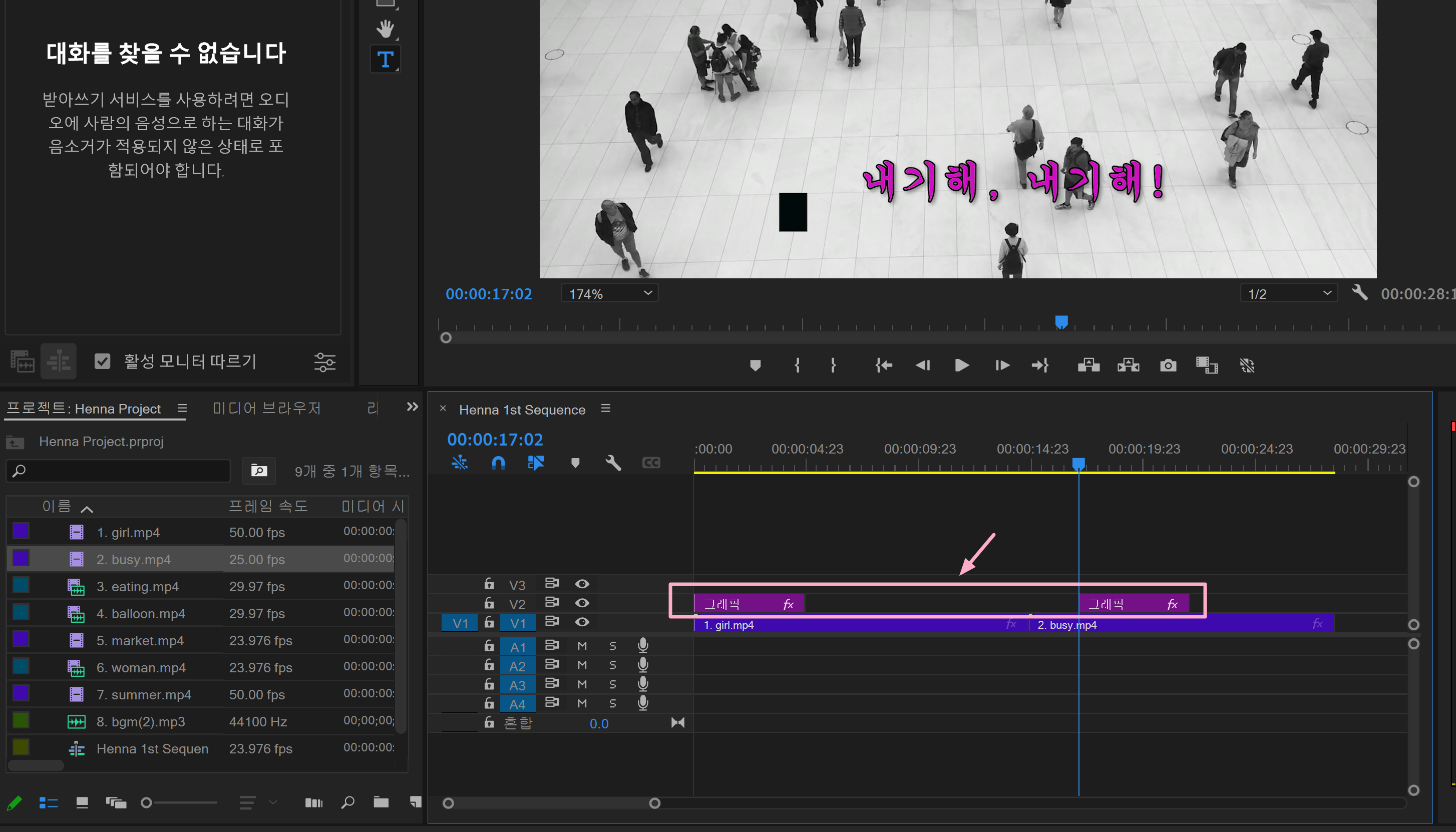Toggle sync lock on A4 track
Image resolution: width=1456 pixels, height=832 pixels.
tap(551, 703)
